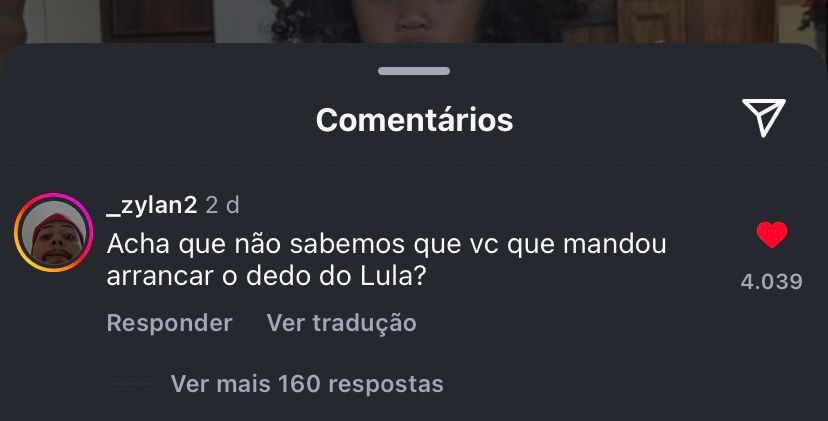Tap the comment text about Lula

tap(386, 260)
